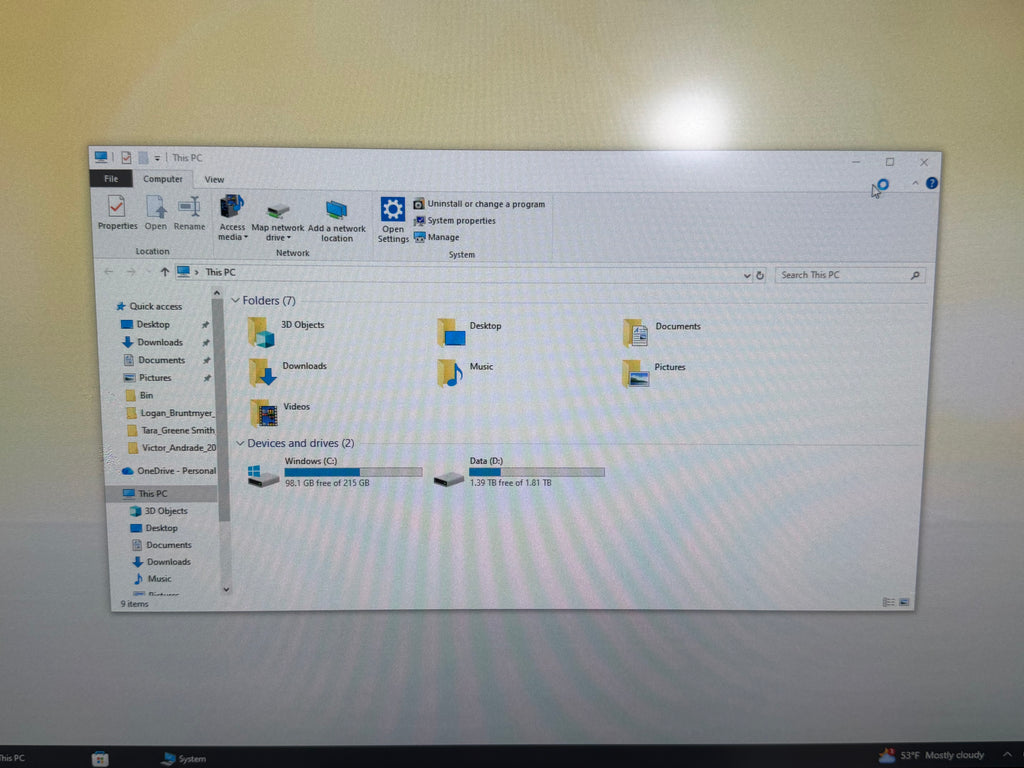Select the Downloads folder in main pane
The height and width of the screenshot is (768, 1024).
pyautogui.click(x=288, y=372)
